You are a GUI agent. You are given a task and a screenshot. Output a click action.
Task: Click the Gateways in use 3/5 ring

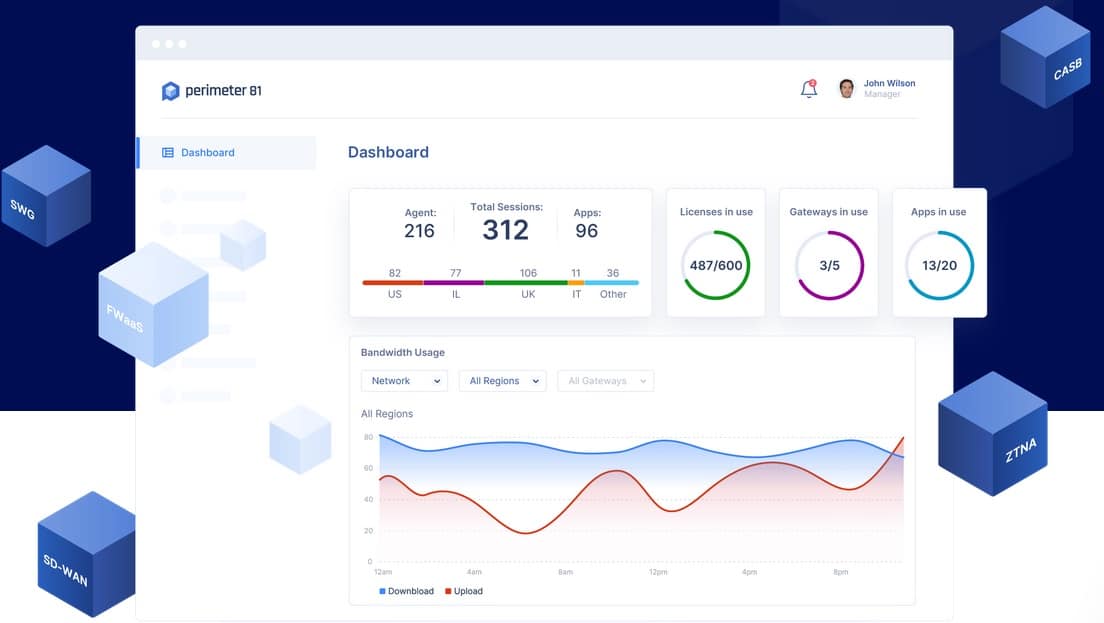[829, 265]
